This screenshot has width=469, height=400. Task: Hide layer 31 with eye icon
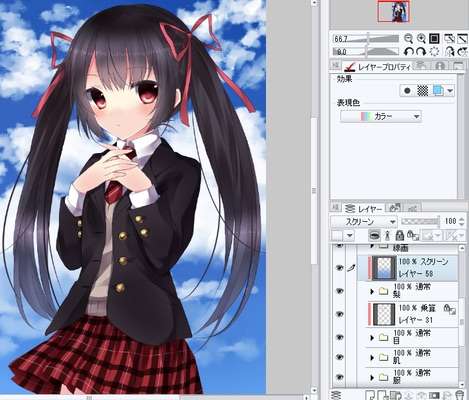click(x=339, y=314)
